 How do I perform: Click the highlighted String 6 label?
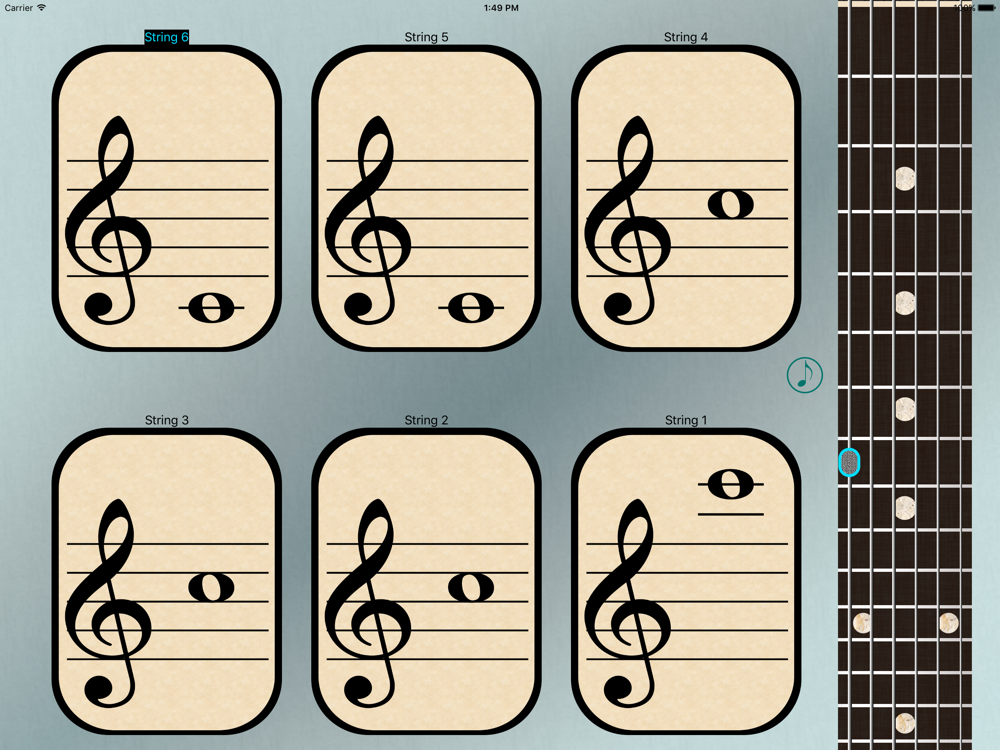(166, 37)
